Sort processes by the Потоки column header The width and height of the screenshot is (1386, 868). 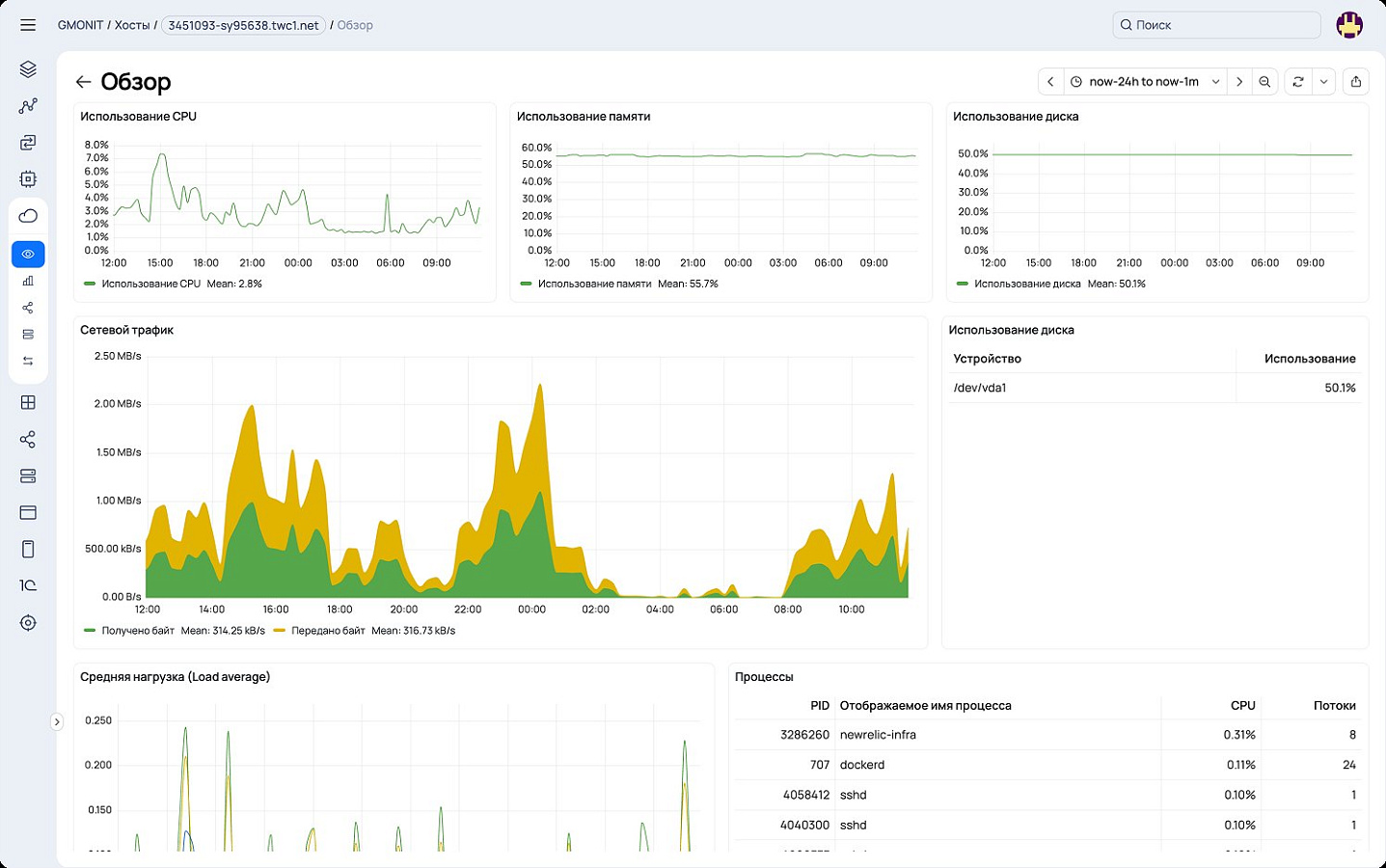[1335, 706]
